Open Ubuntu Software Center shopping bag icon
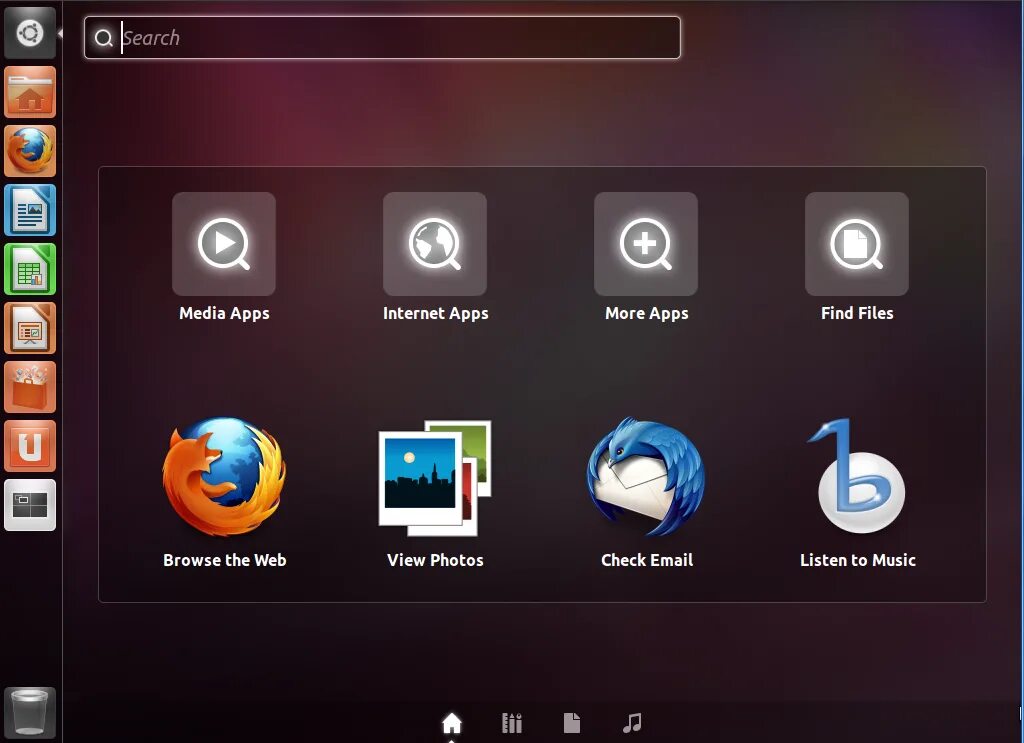Screen dimensions: 1024x743 pos(30,387)
